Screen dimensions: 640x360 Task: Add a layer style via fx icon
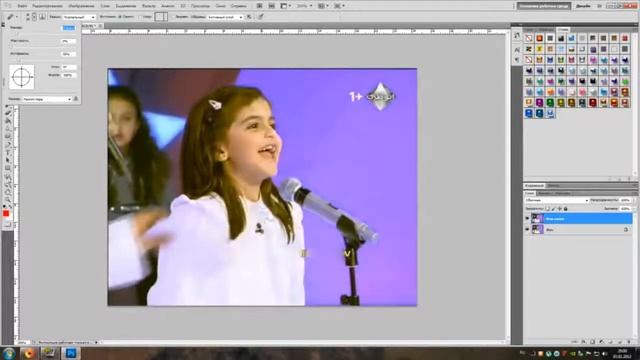click(x=583, y=342)
